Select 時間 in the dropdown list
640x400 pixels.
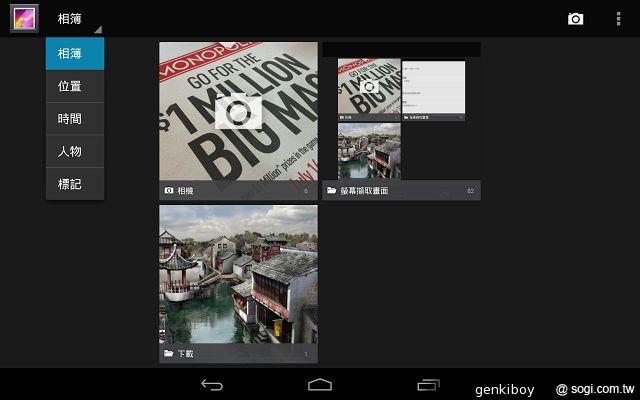pos(75,119)
